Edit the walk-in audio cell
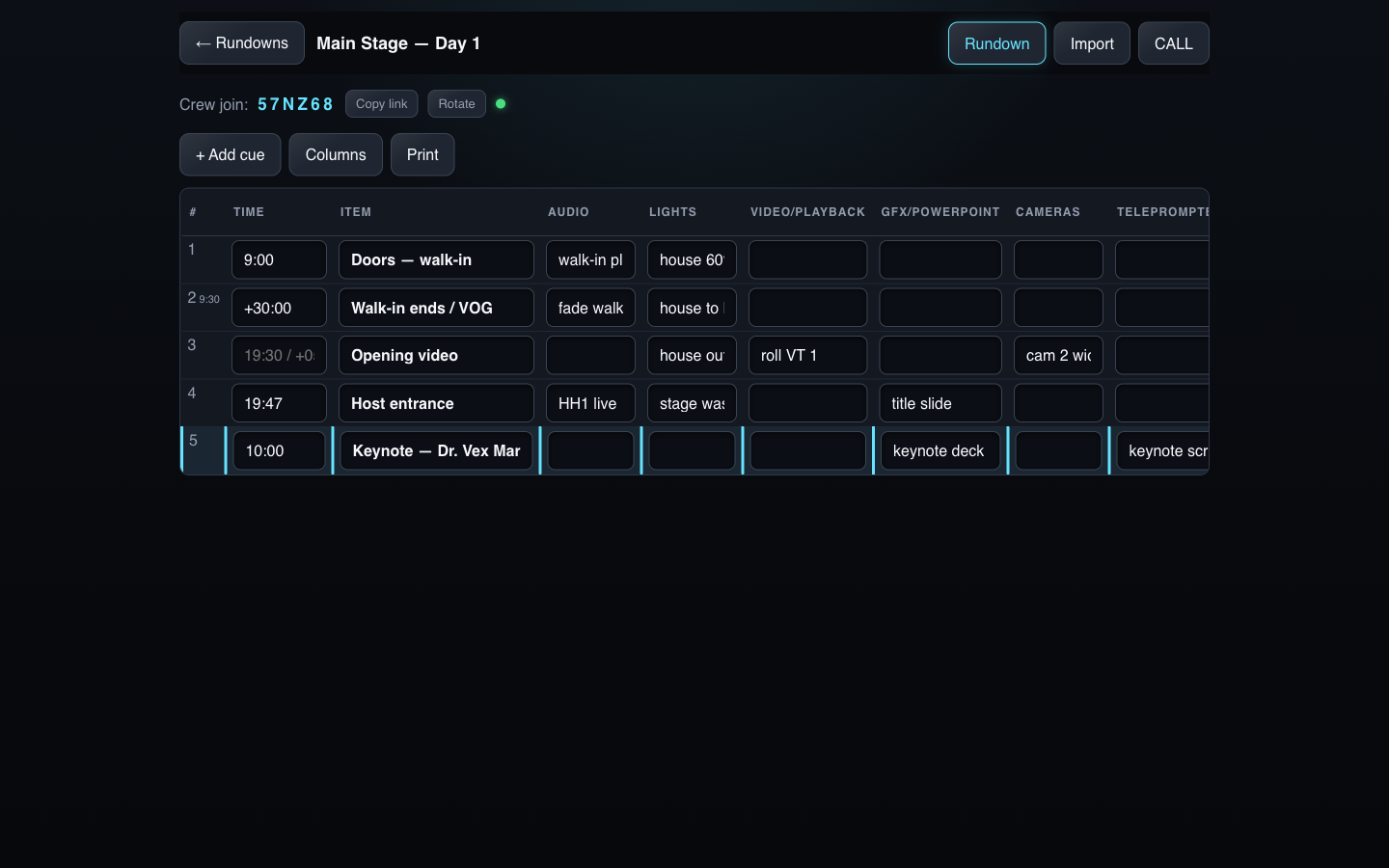Image resolution: width=1389 pixels, height=868 pixels. [x=590, y=259]
